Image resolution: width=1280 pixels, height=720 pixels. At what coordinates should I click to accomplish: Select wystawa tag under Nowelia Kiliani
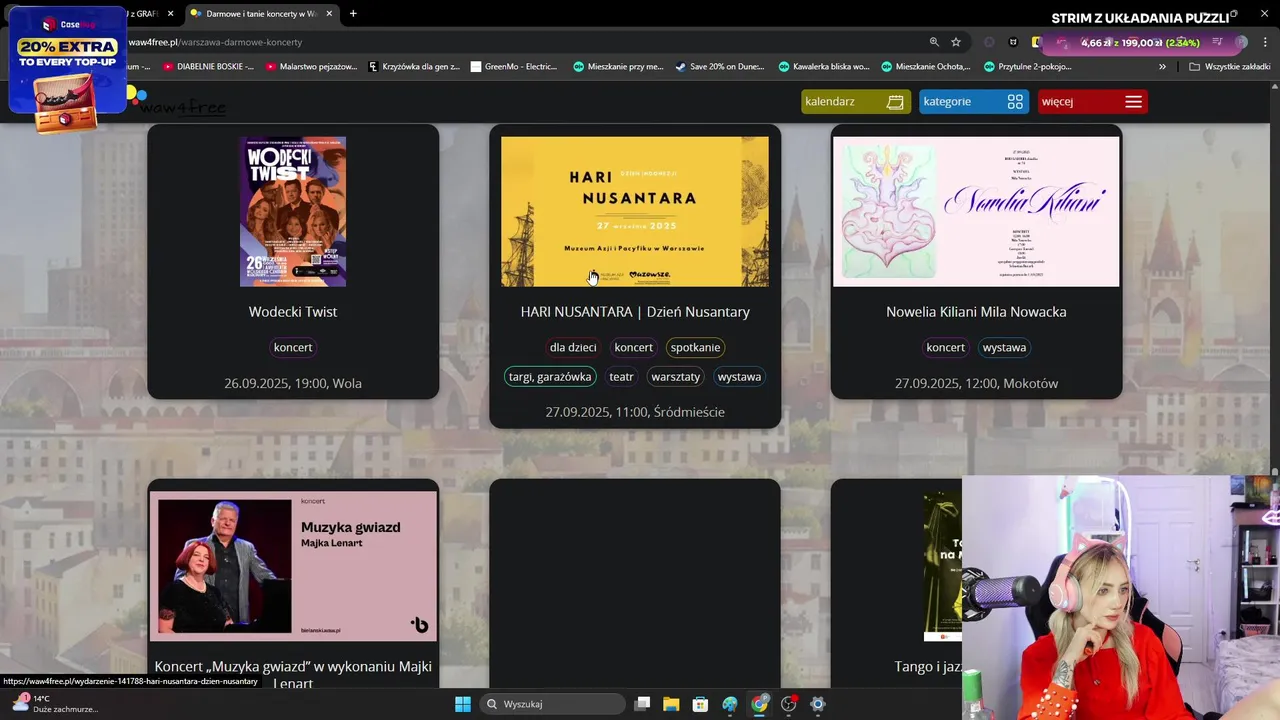pos(1004,348)
